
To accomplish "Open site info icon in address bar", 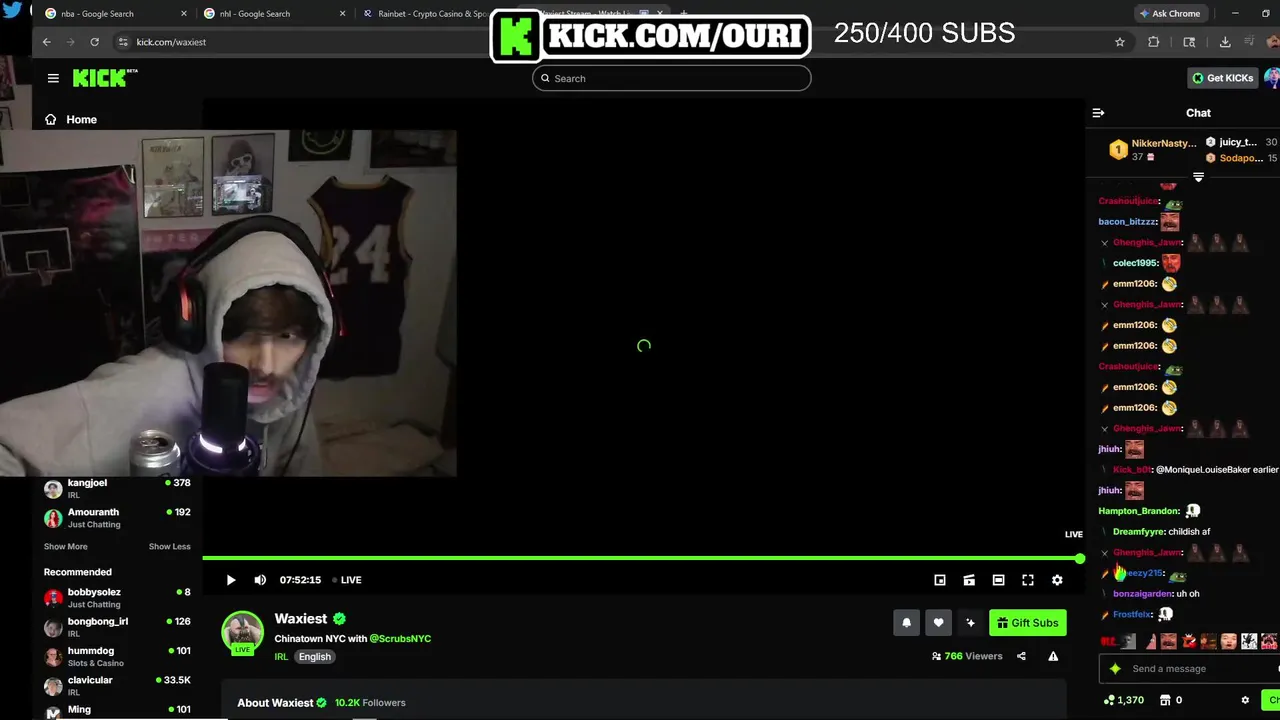I will coord(123,42).
